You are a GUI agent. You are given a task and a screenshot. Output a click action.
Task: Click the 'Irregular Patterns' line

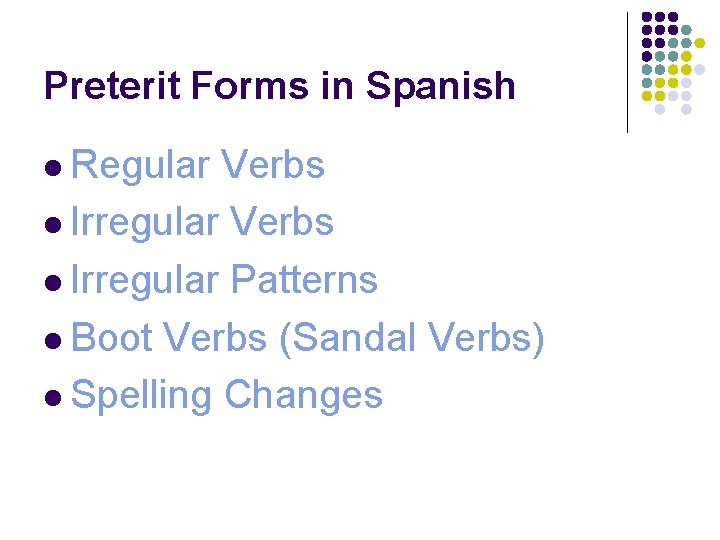tap(224, 280)
